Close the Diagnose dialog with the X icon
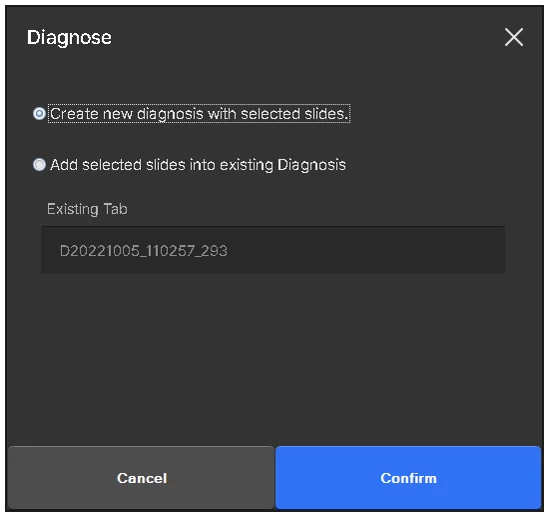 [514, 37]
